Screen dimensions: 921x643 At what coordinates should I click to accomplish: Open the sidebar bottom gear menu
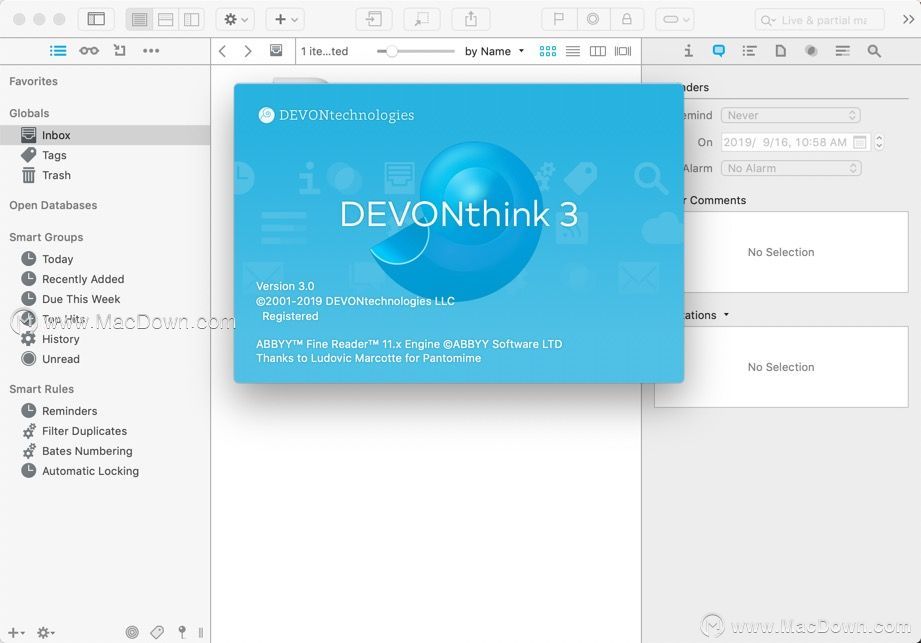coord(46,632)
